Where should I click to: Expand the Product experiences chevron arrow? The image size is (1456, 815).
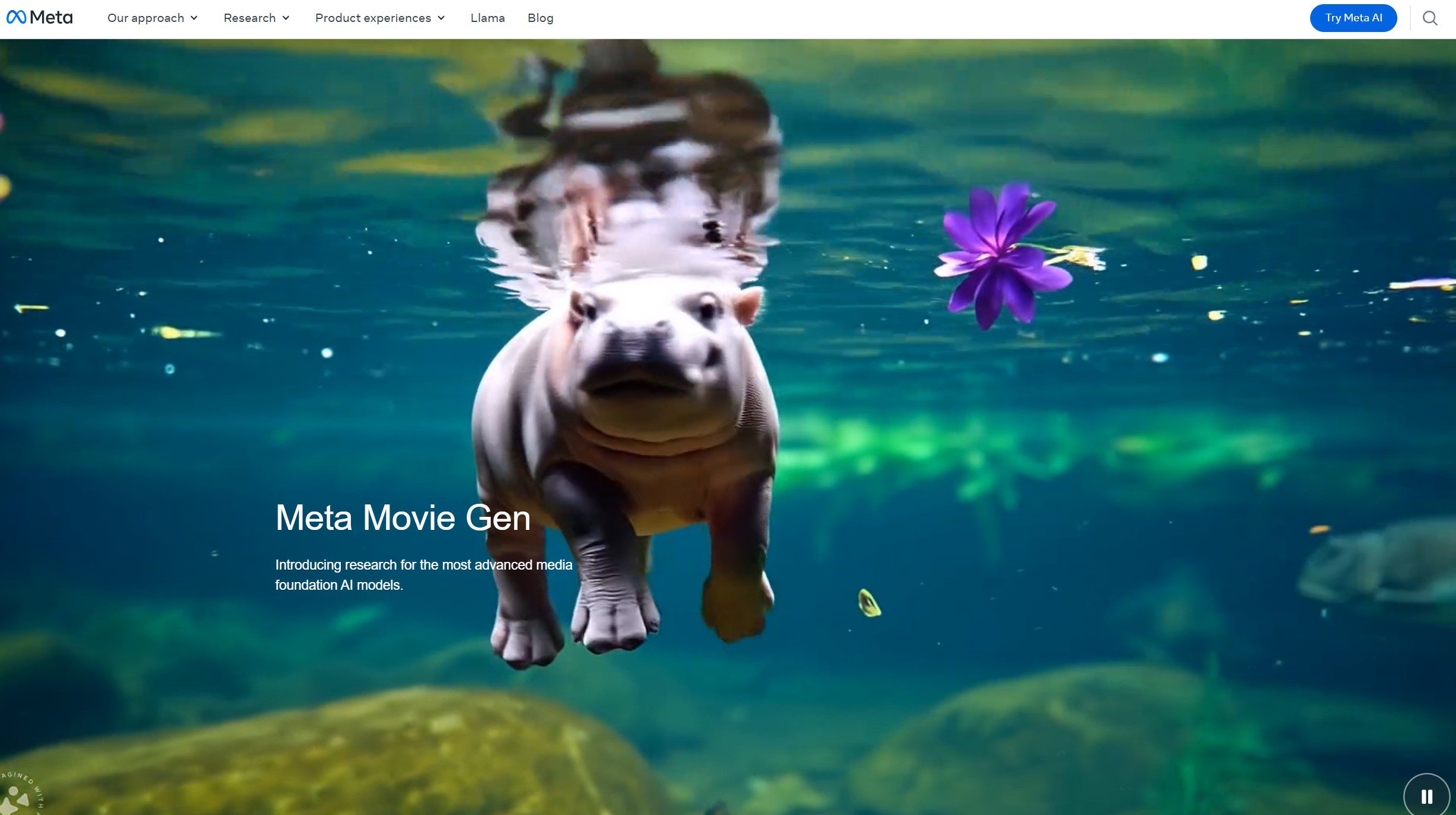click(x=441, y=18)
